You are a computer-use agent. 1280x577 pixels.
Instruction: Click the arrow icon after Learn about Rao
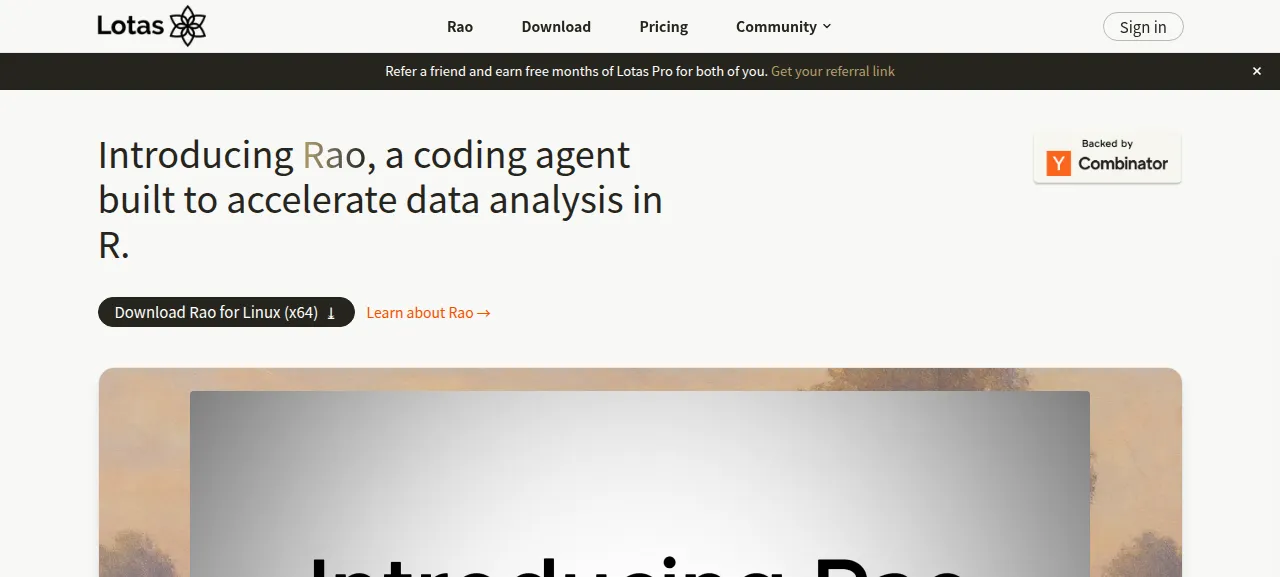point(484,313)
